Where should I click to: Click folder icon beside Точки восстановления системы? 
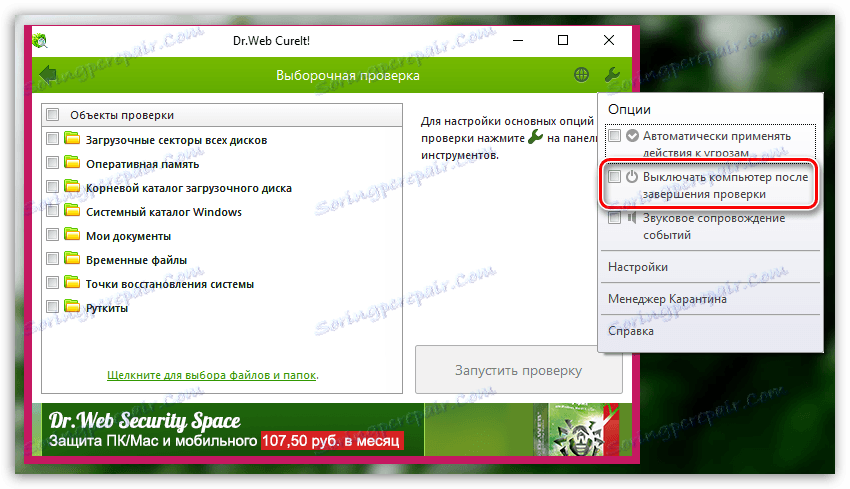72,282
